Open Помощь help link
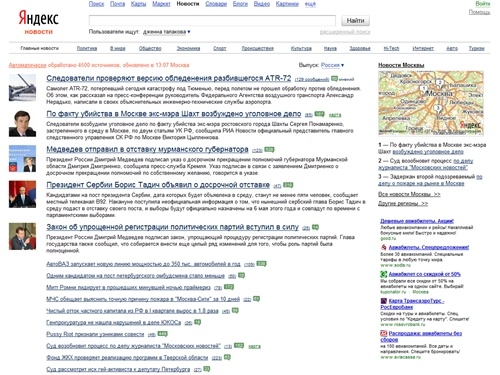This screenshot has width=500, height=375. tap(479, 12)
